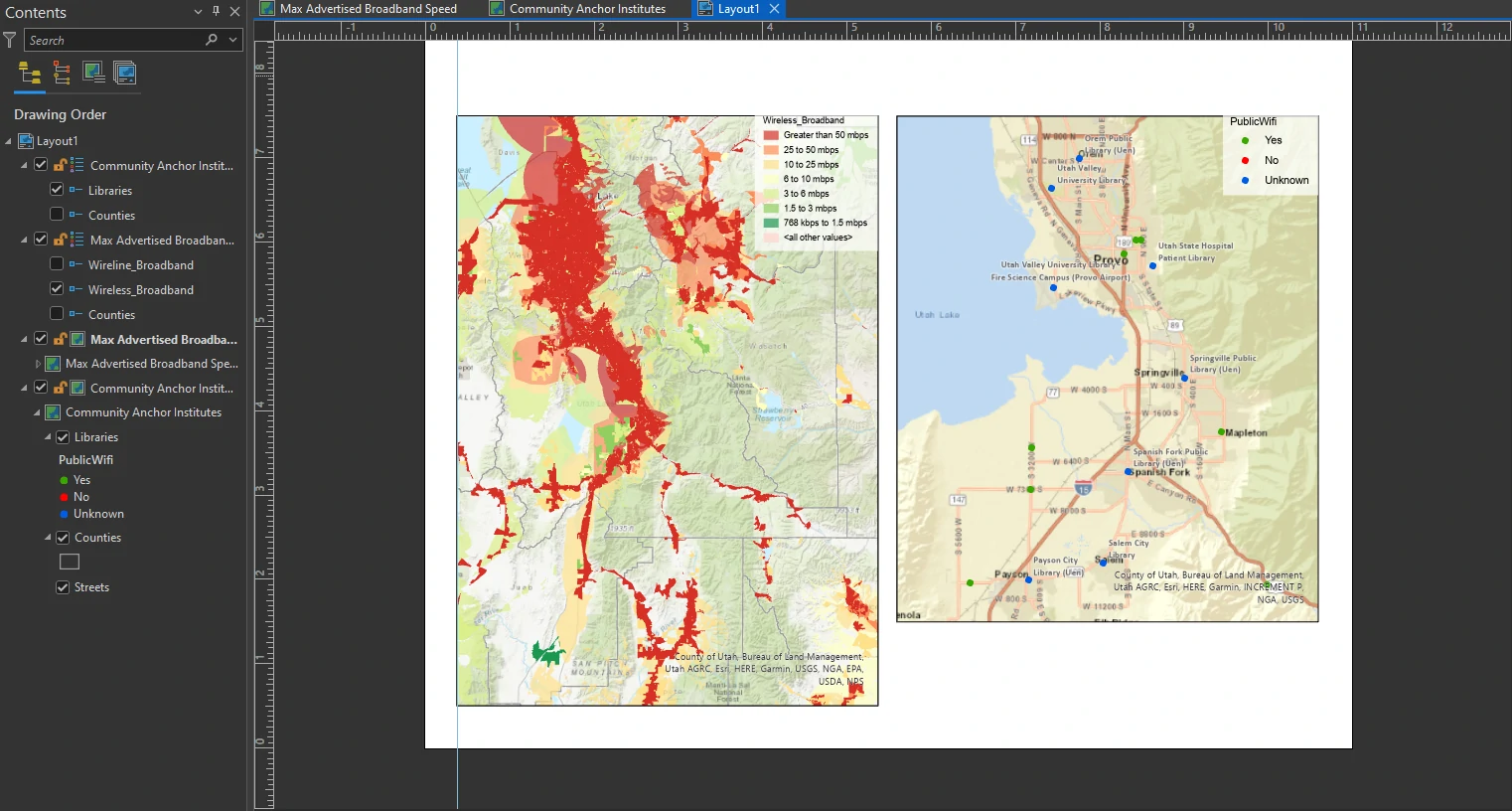Click the map icon beside Community Anchor Institutes
Image resolution: width=1512 pixels, height=811 pixels.
click(x=54, y=412)
